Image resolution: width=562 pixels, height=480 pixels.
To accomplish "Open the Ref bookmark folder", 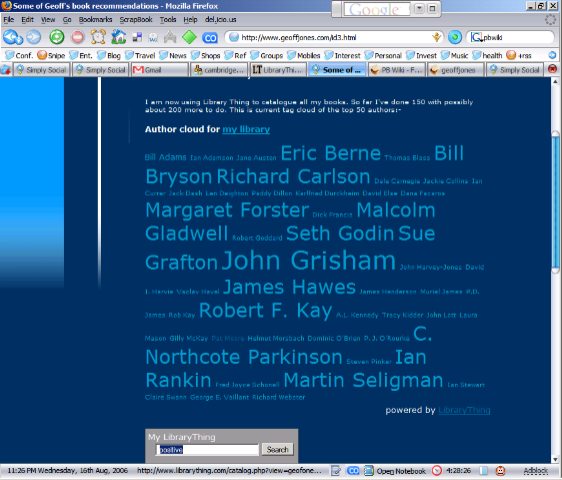I will click(235, 55).
